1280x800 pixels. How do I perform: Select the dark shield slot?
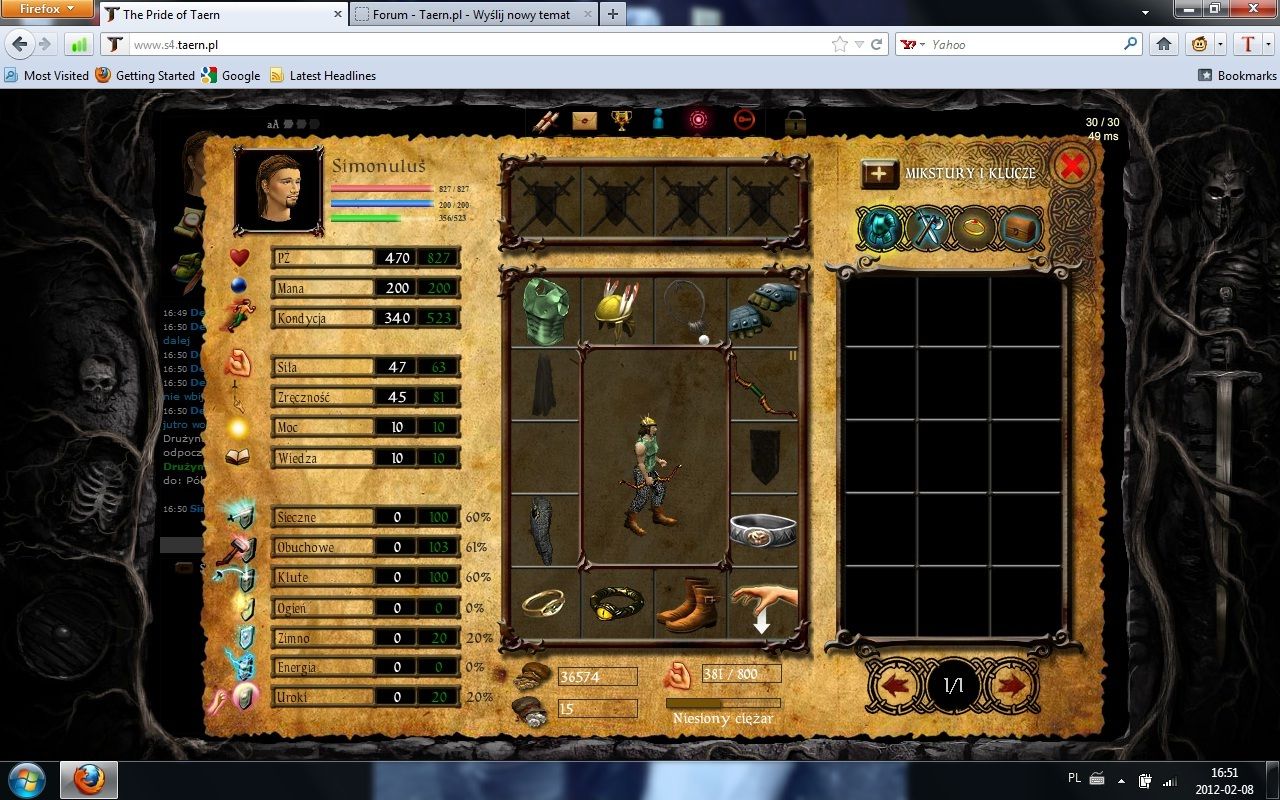pyautogui.click(x=765, y=457)
